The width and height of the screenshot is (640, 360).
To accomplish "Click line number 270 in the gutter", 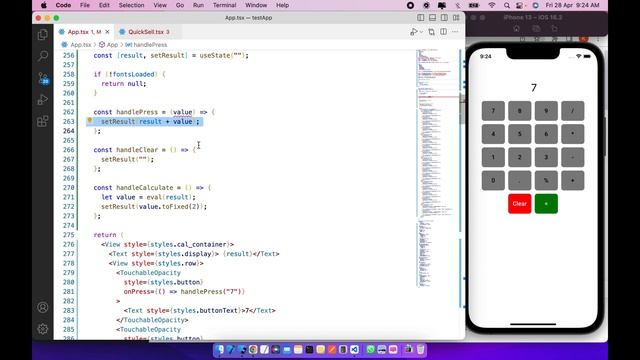I will (x=69, y=187).
